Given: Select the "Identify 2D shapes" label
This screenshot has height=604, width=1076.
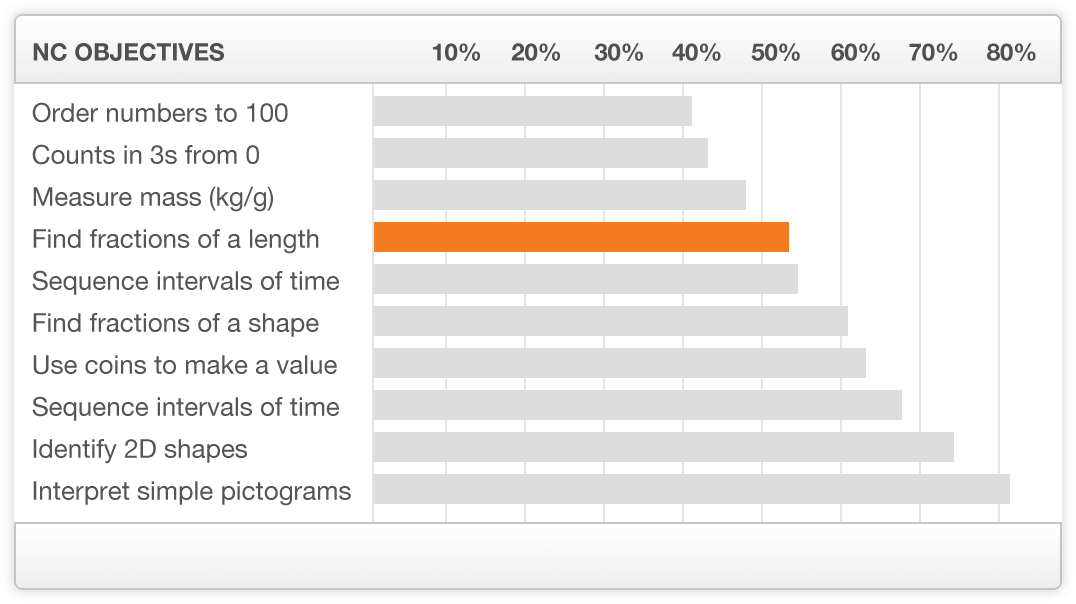Looking at the screenshot, I should [140, 449].
